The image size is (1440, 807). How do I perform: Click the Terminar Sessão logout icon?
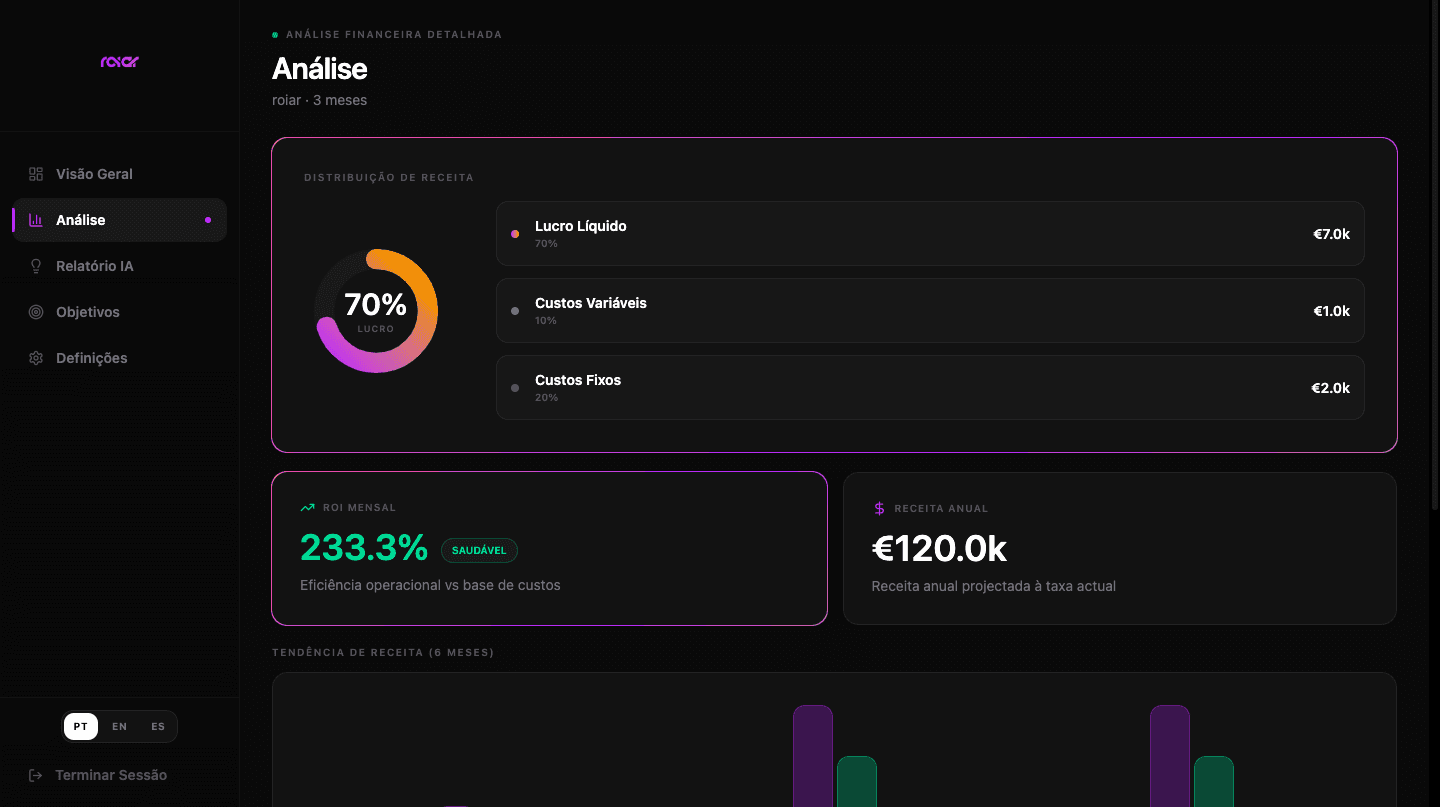click(36, 775)
